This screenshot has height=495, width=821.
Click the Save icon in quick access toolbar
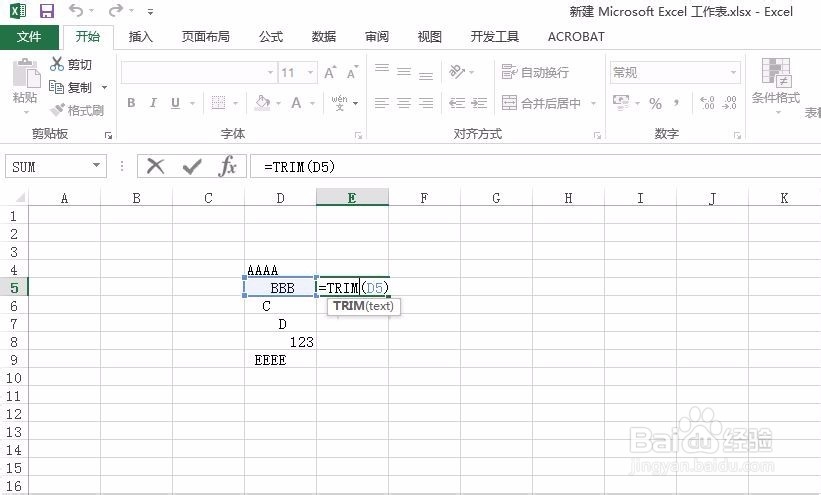pyautogui.click(x=47, y=11)
